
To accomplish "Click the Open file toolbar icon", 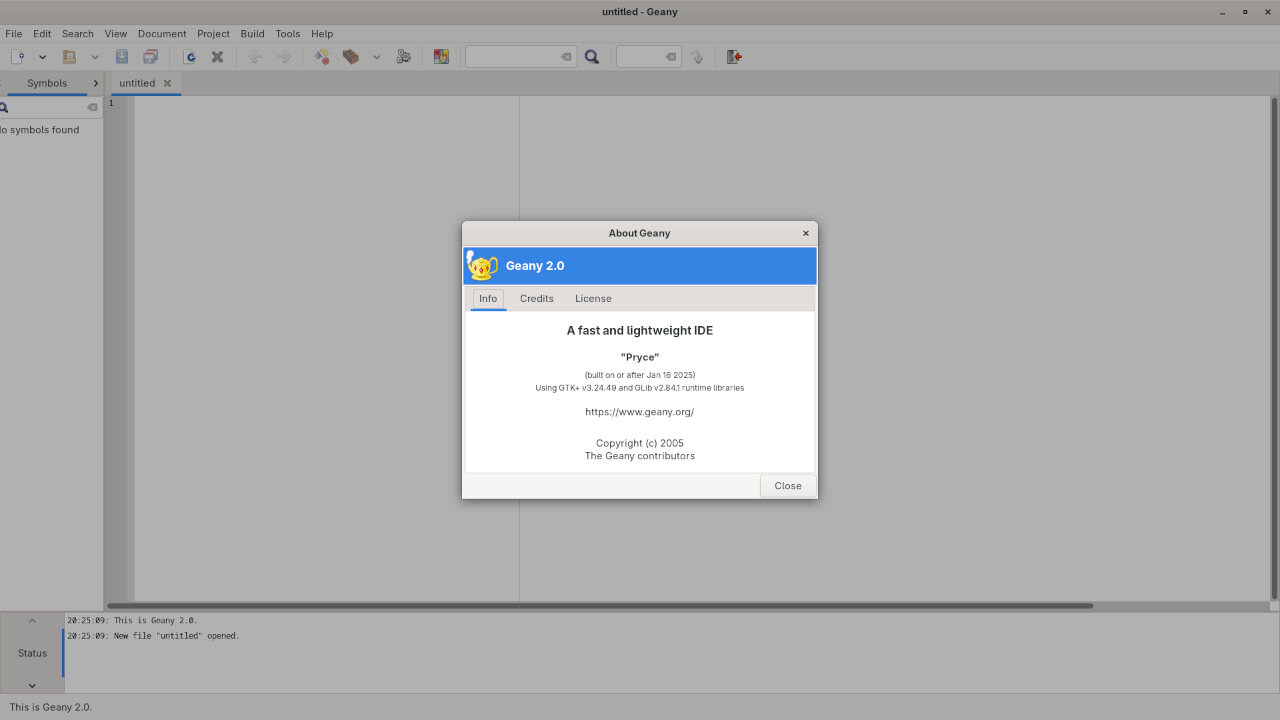I will click(x=69, y=57).
